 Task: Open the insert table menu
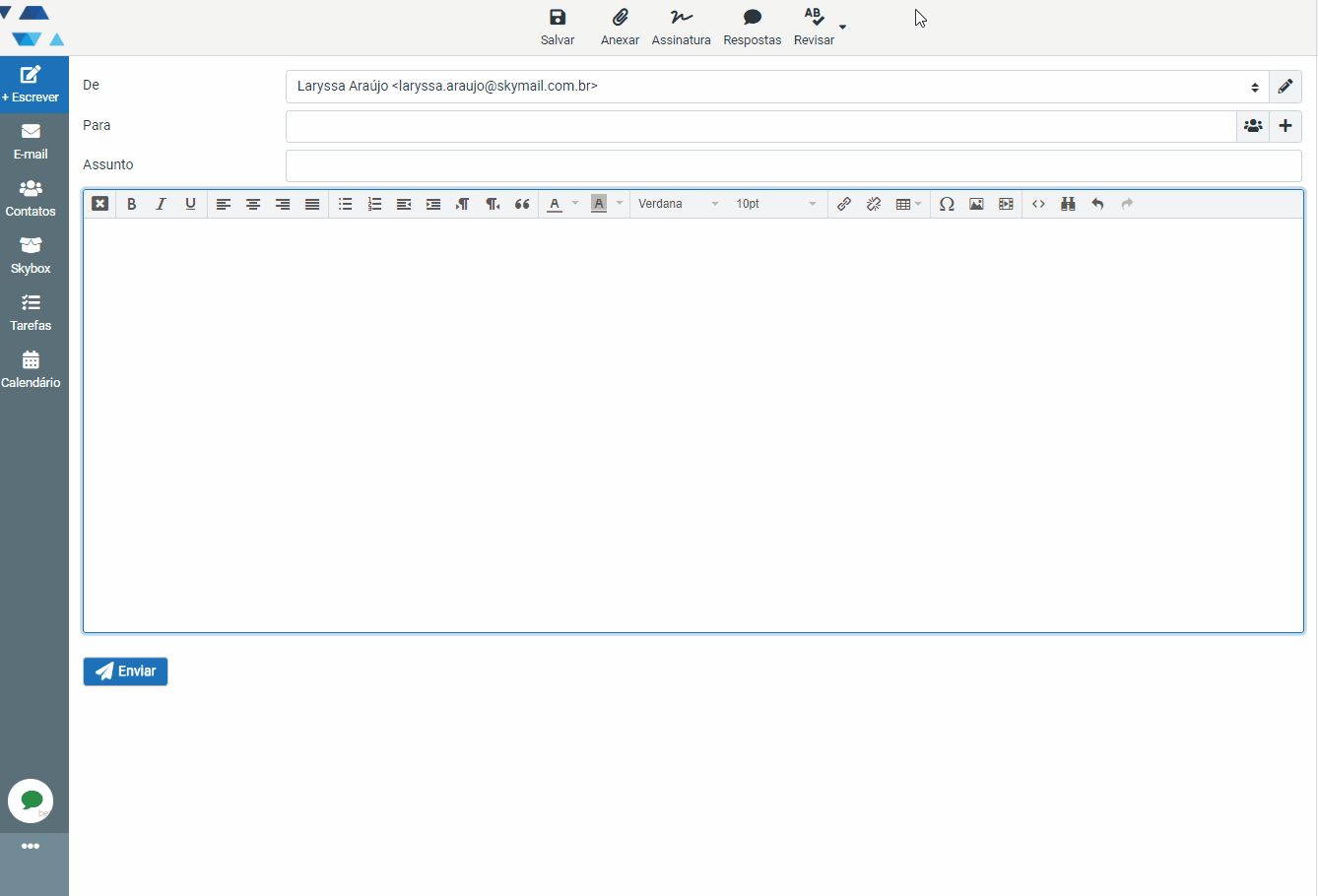[908, 204]
